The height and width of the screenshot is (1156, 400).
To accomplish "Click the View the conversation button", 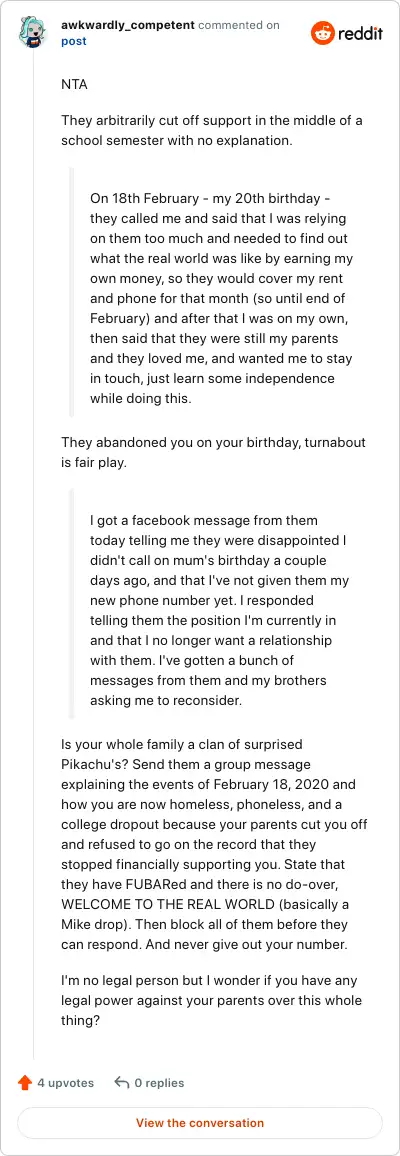I will point(200,1123).
